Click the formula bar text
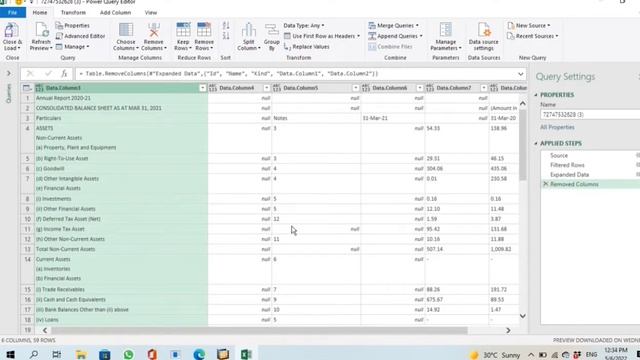The height and width of the screenshot is (360, 640). tap(229, 74)
